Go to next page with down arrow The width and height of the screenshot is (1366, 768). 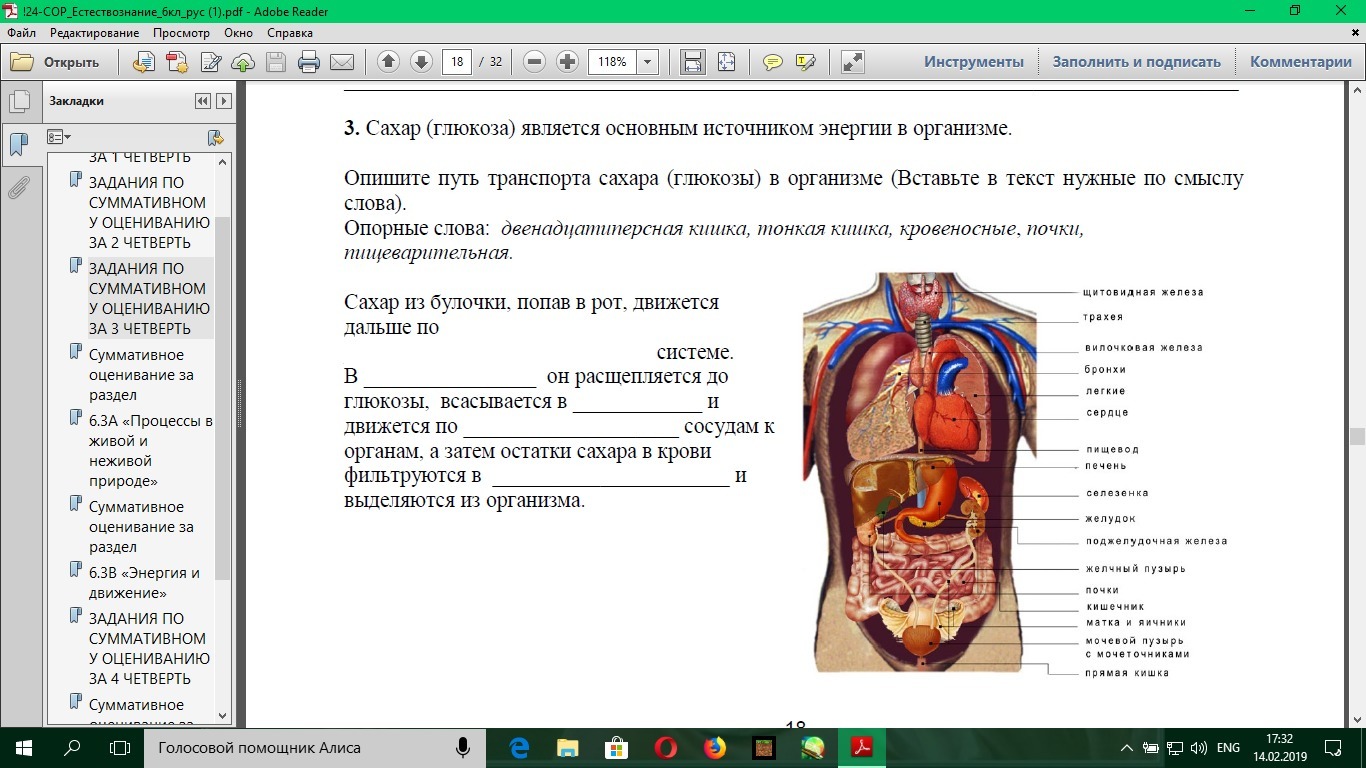[x=421, y=62]
